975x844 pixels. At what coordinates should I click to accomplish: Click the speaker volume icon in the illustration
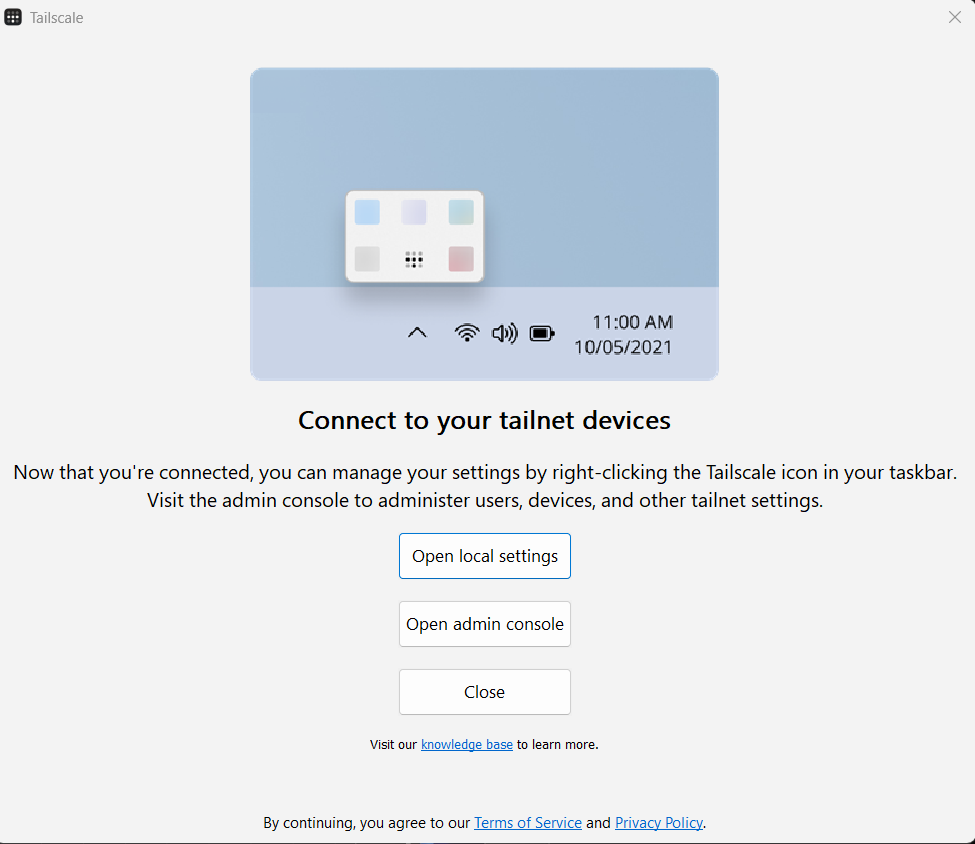(505, 333)
